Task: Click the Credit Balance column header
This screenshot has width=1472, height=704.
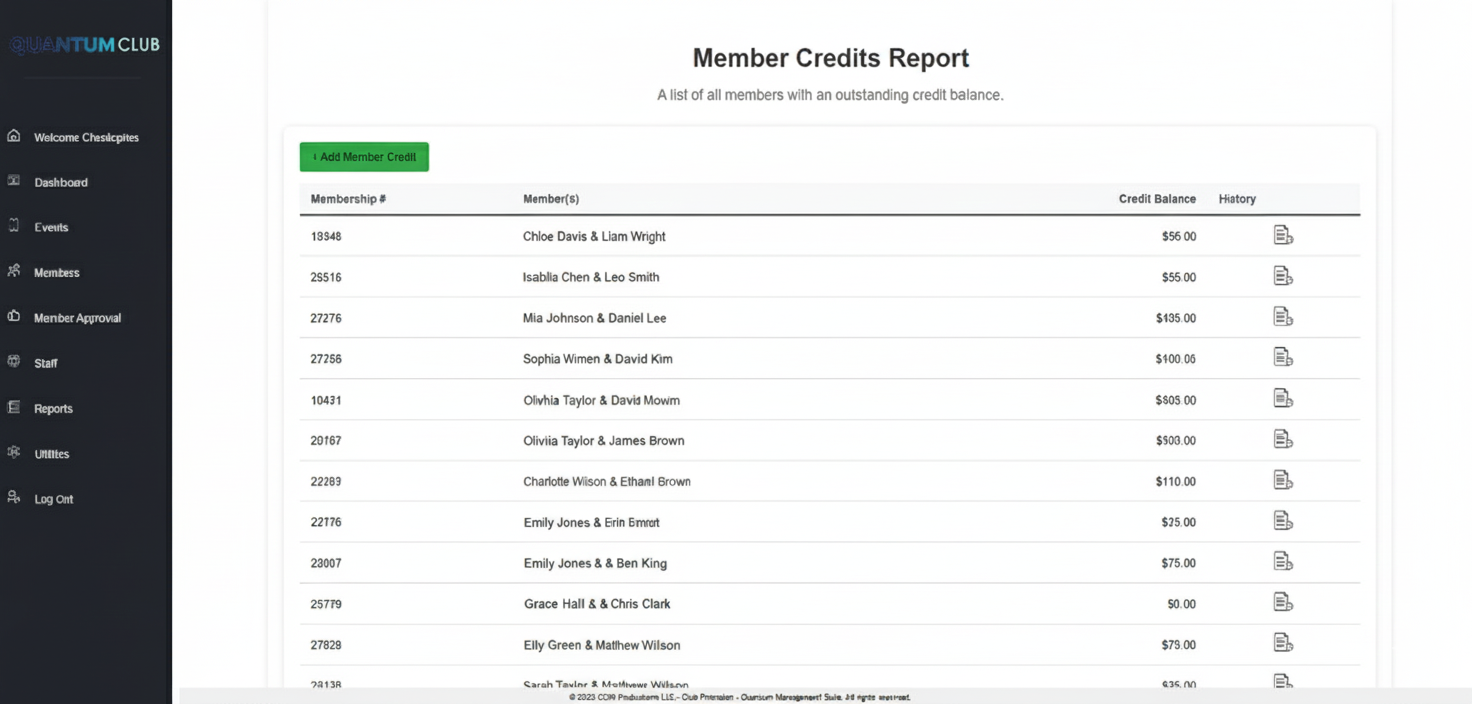Action: coord(1157,198)
